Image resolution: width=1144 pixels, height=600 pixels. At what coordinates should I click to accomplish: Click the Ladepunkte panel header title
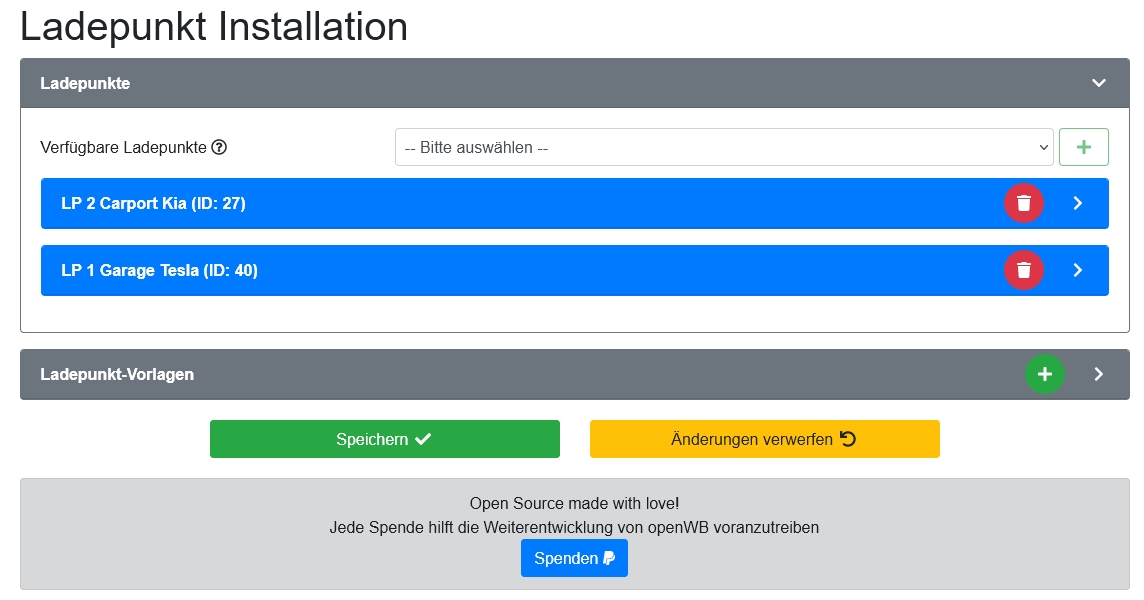pos(85,83)
